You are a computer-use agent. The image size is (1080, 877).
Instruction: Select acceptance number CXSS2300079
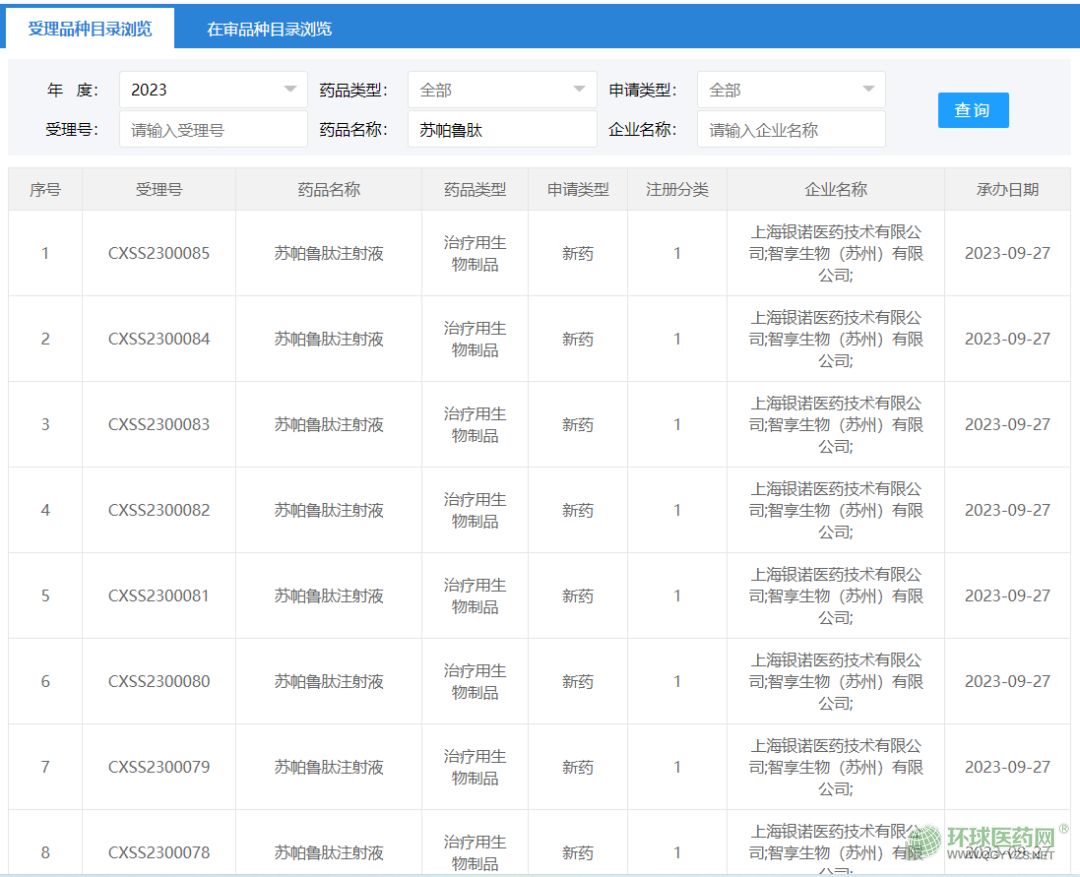pos(159,767)
